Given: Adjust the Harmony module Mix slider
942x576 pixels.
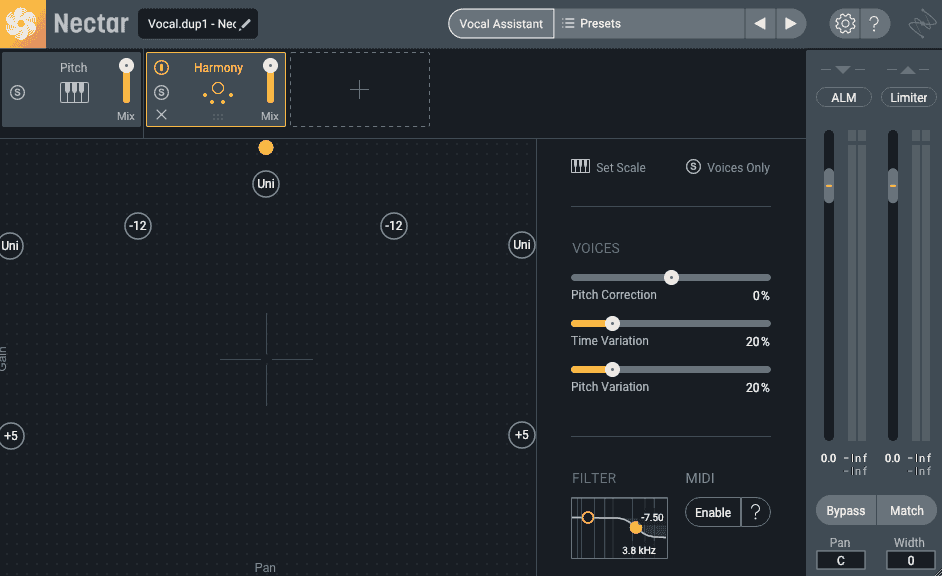Looking at the screenshot, I should pos(270,81).
